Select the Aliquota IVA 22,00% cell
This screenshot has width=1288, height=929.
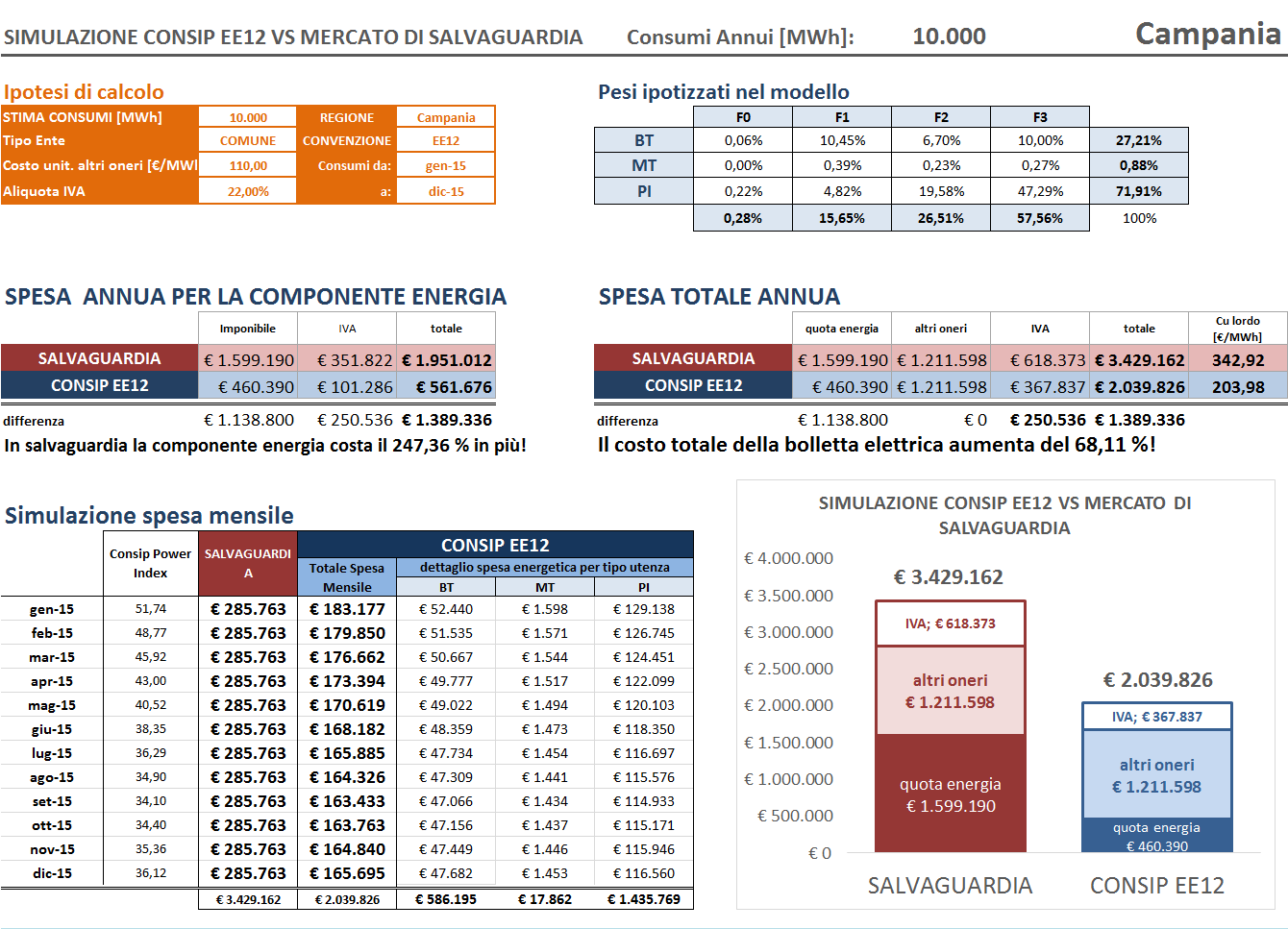tap(248, 191)
